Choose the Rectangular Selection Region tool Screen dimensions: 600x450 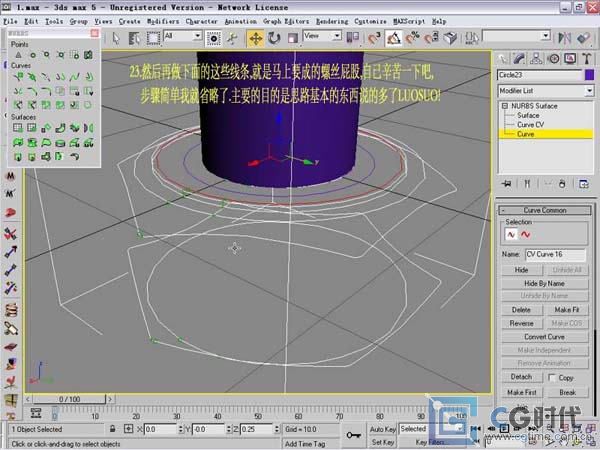pyautogui.click(x=153, y=38)
